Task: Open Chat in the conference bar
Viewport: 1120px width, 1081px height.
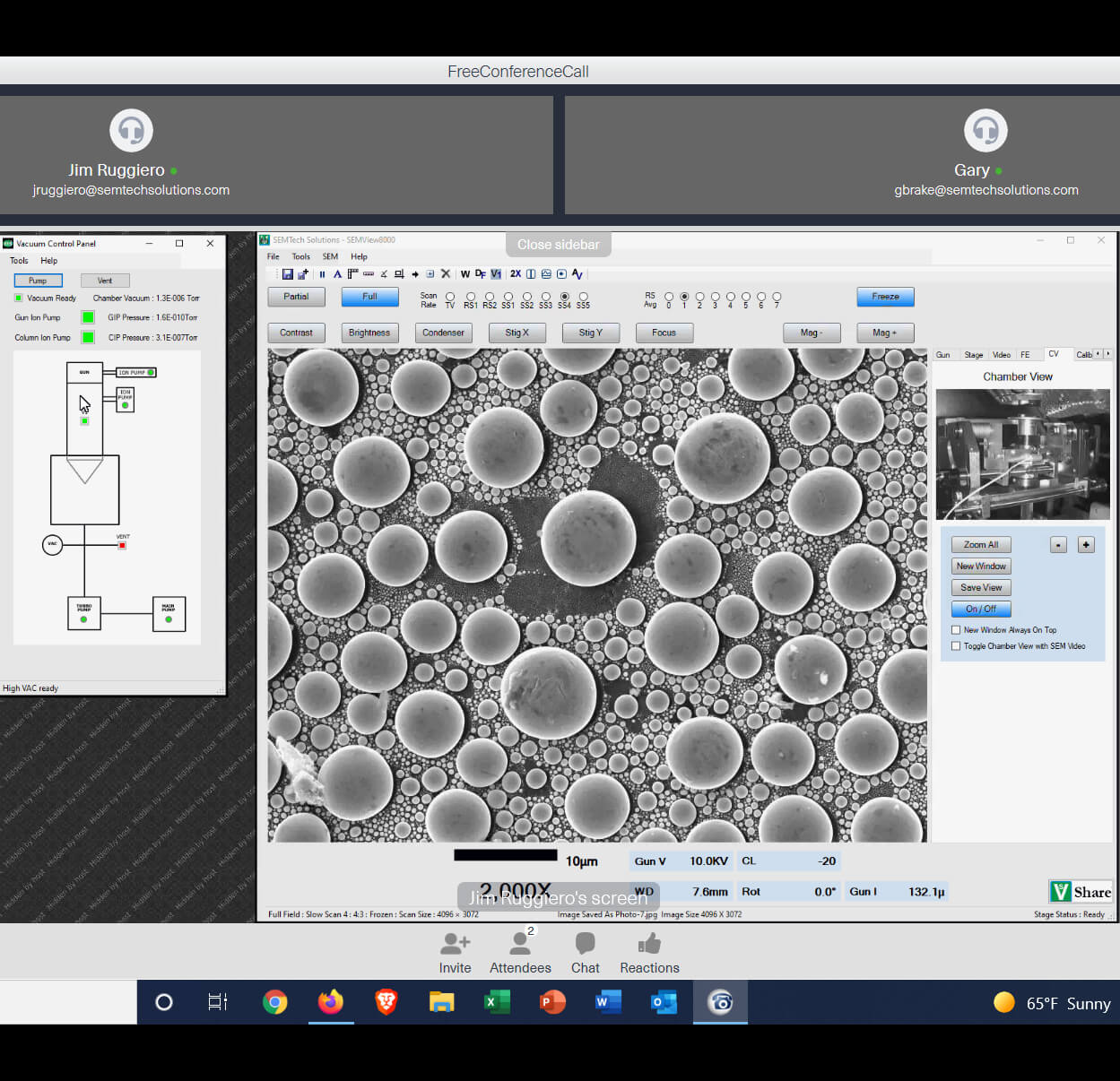Action: click(x=585, y=952)
